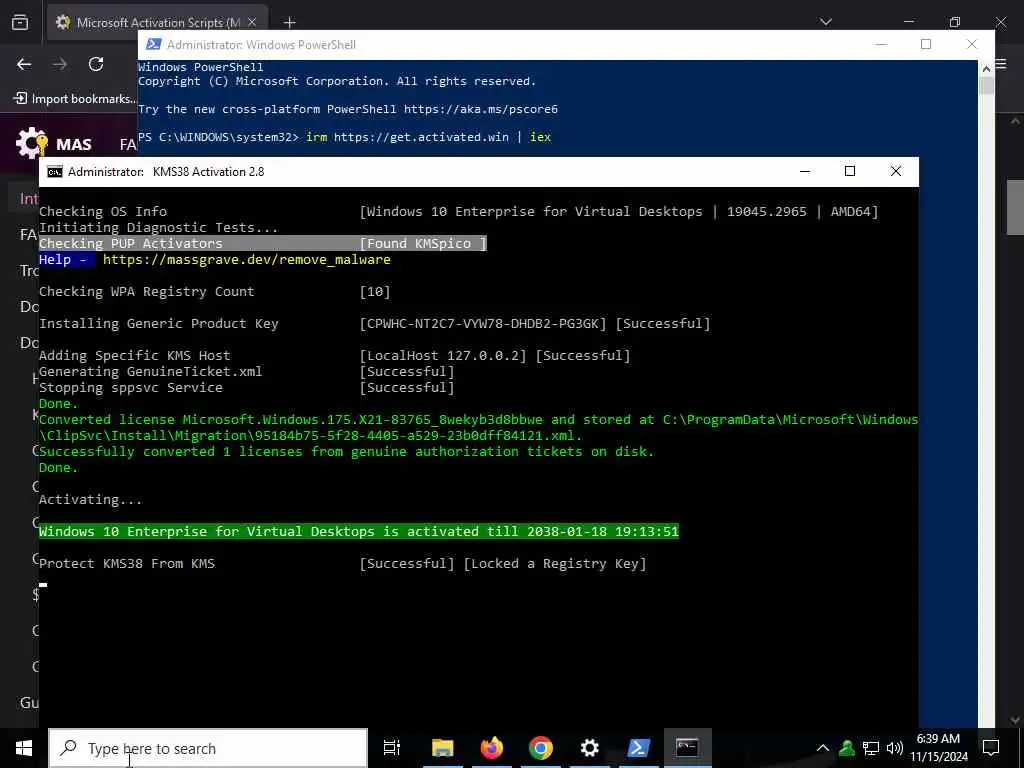Open Windows Start menu

pos(24,748)
